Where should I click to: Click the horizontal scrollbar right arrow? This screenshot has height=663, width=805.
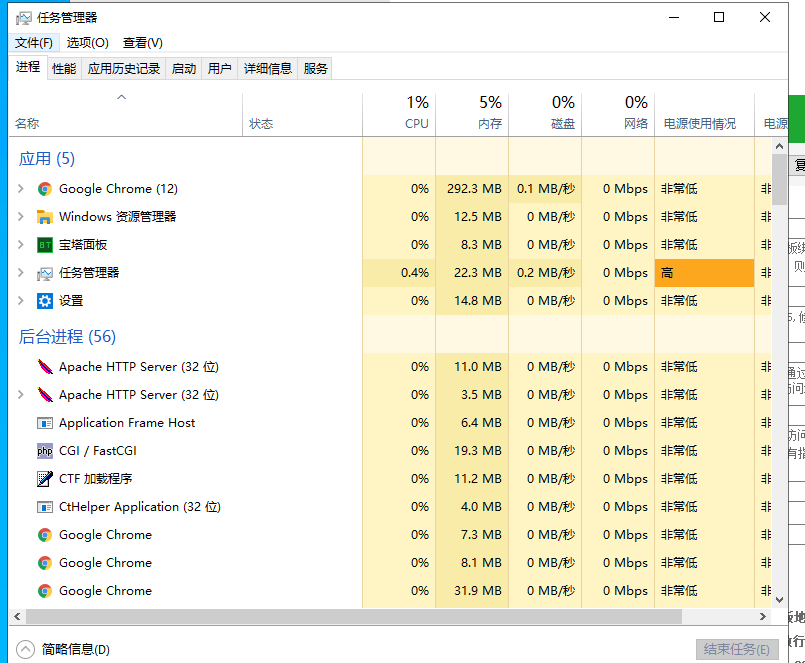[x=763, y=616]
